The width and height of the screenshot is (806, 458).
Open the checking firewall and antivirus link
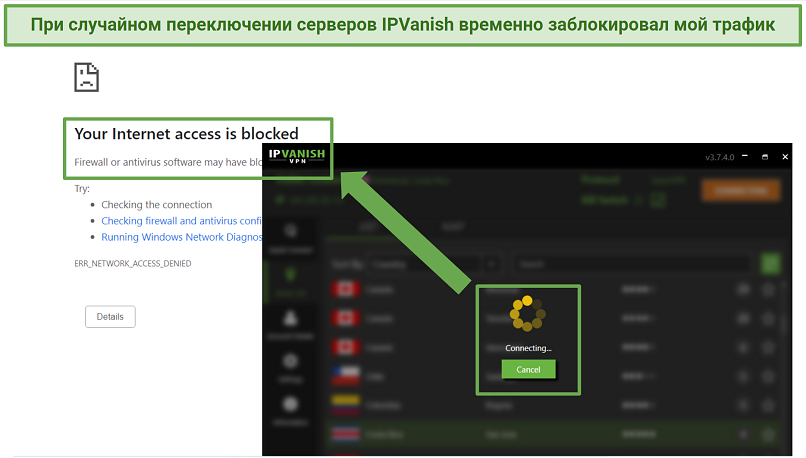[181, 221]
